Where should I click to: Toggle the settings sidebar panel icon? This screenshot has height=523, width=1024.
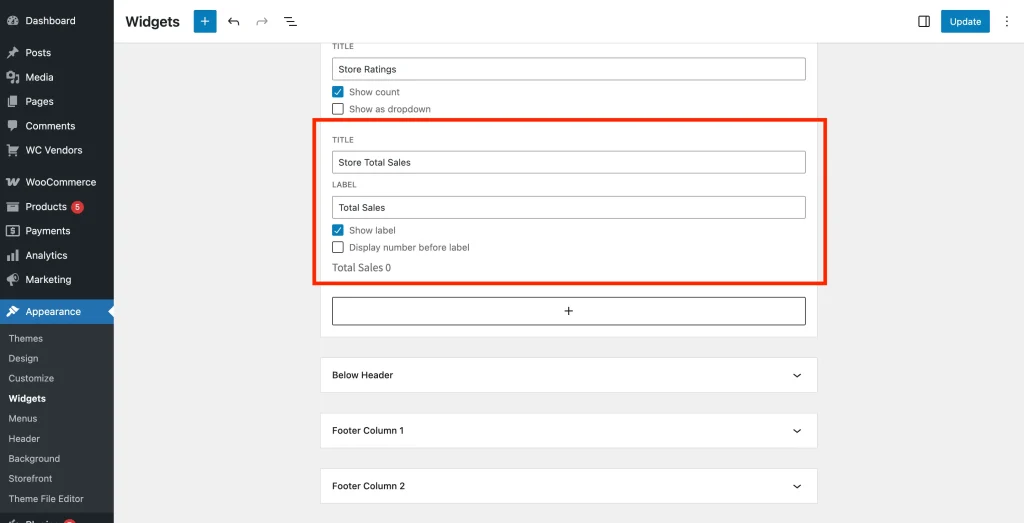pyautogui.click(x=924, y=21)
